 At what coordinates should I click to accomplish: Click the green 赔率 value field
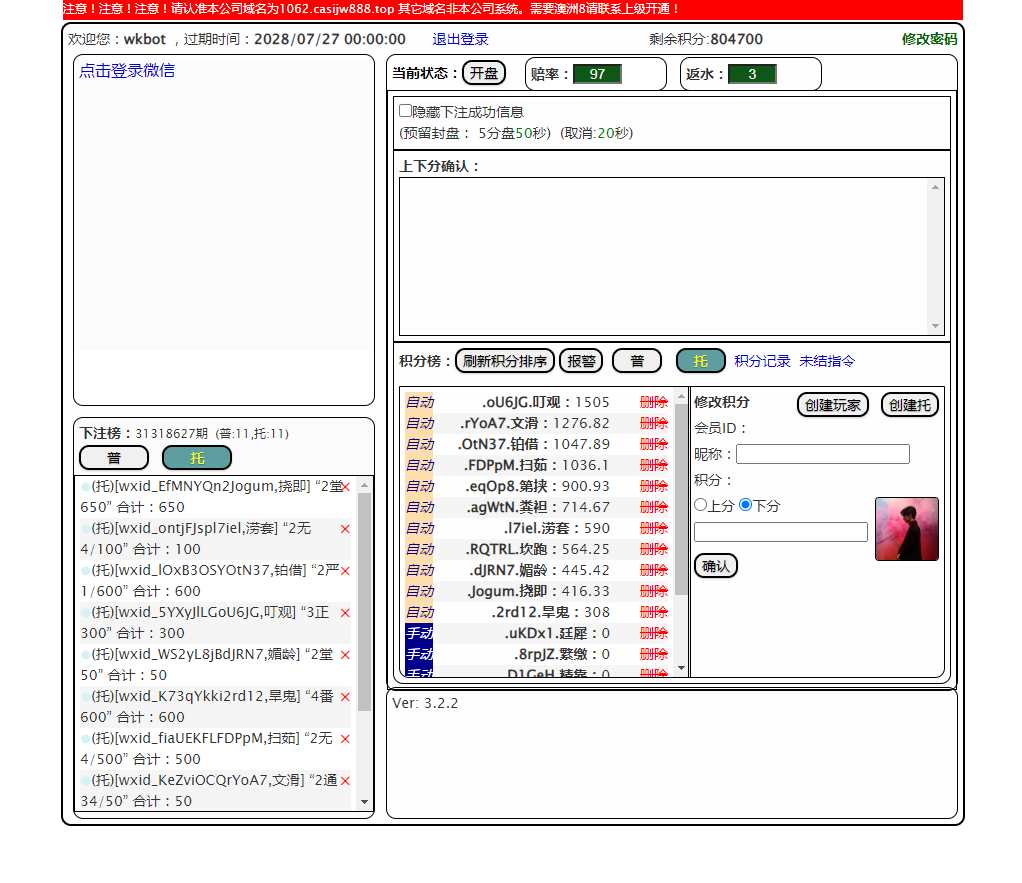coord(597,74)
